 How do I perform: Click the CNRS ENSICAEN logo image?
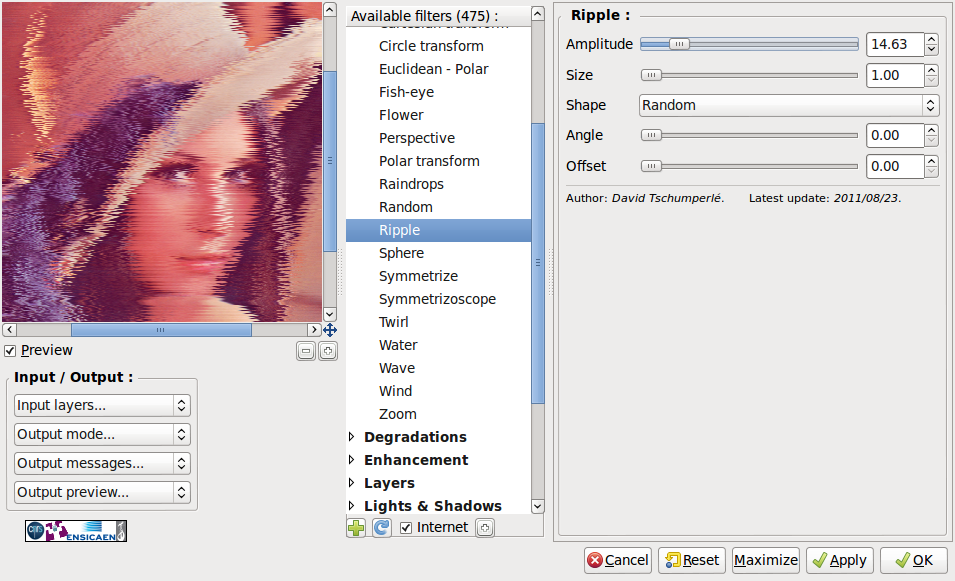[x=76, y=531]
